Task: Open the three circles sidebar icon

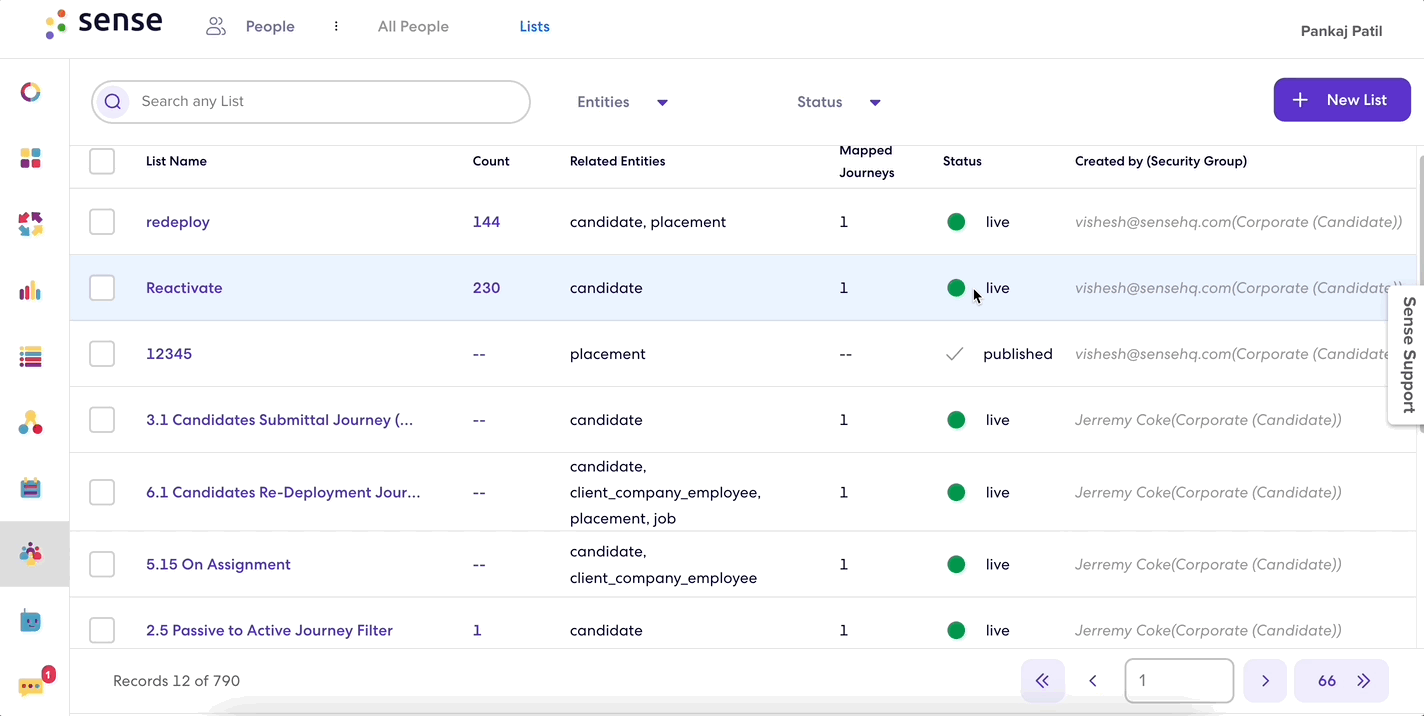Action: (x=31, y=422)
